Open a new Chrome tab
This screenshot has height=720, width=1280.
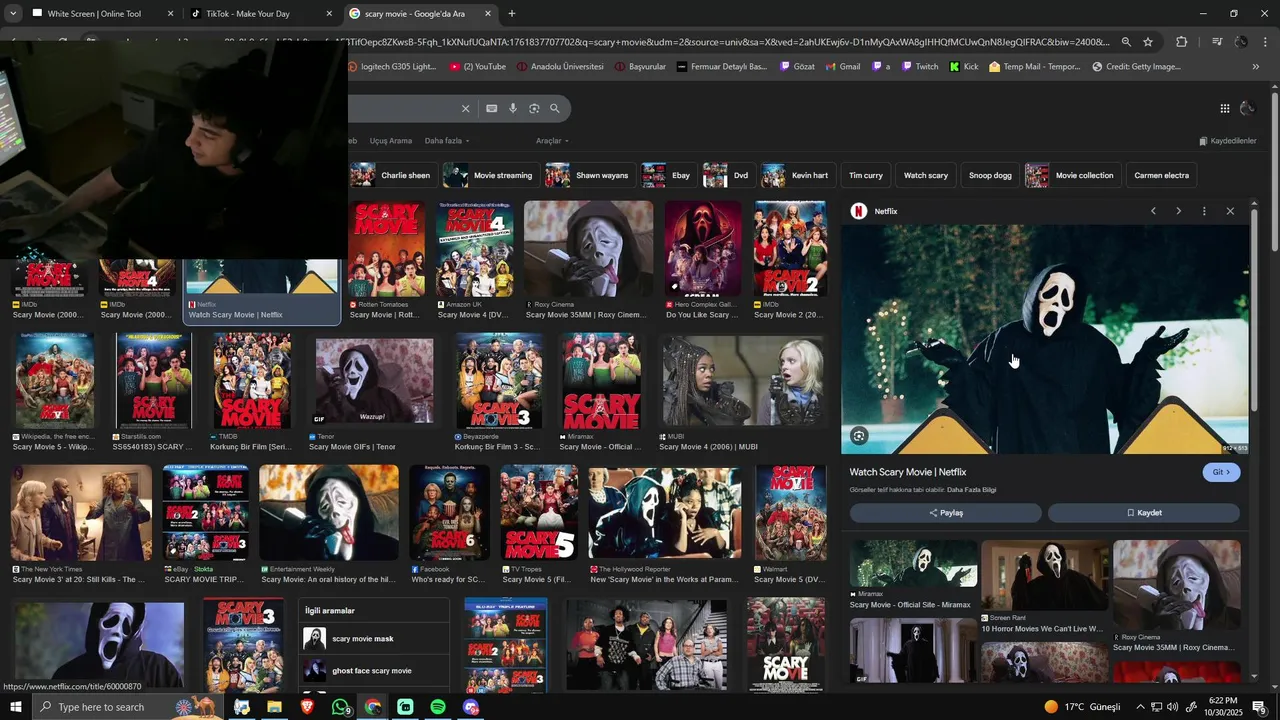pyautogui.click(x=512, y=14)
